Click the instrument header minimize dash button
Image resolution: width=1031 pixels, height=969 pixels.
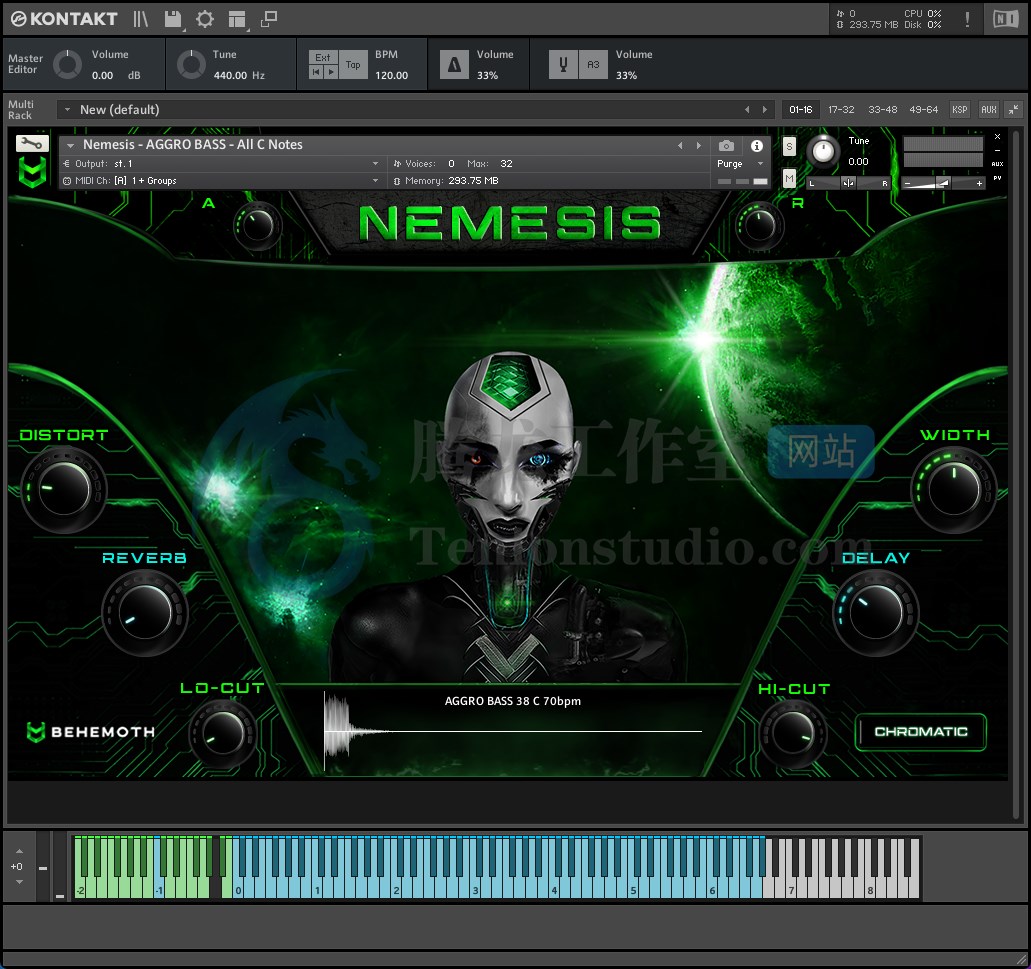997,151
